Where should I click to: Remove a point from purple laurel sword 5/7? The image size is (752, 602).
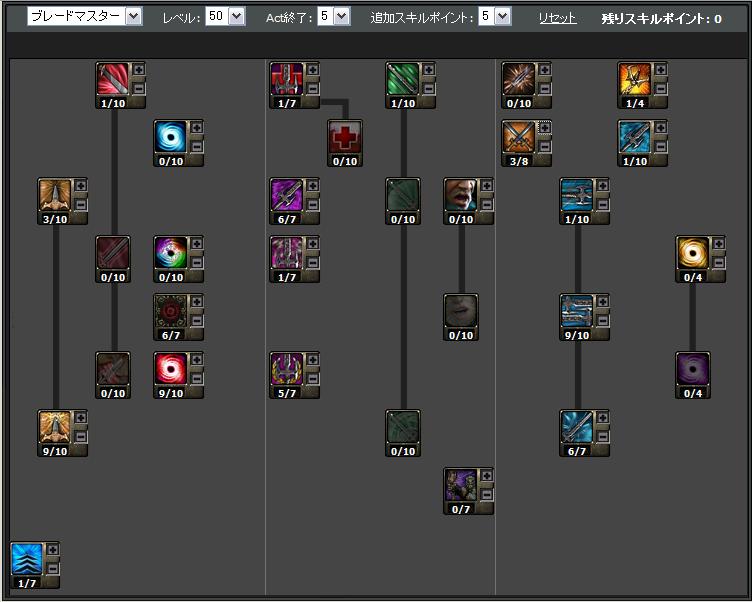(313, 378)
